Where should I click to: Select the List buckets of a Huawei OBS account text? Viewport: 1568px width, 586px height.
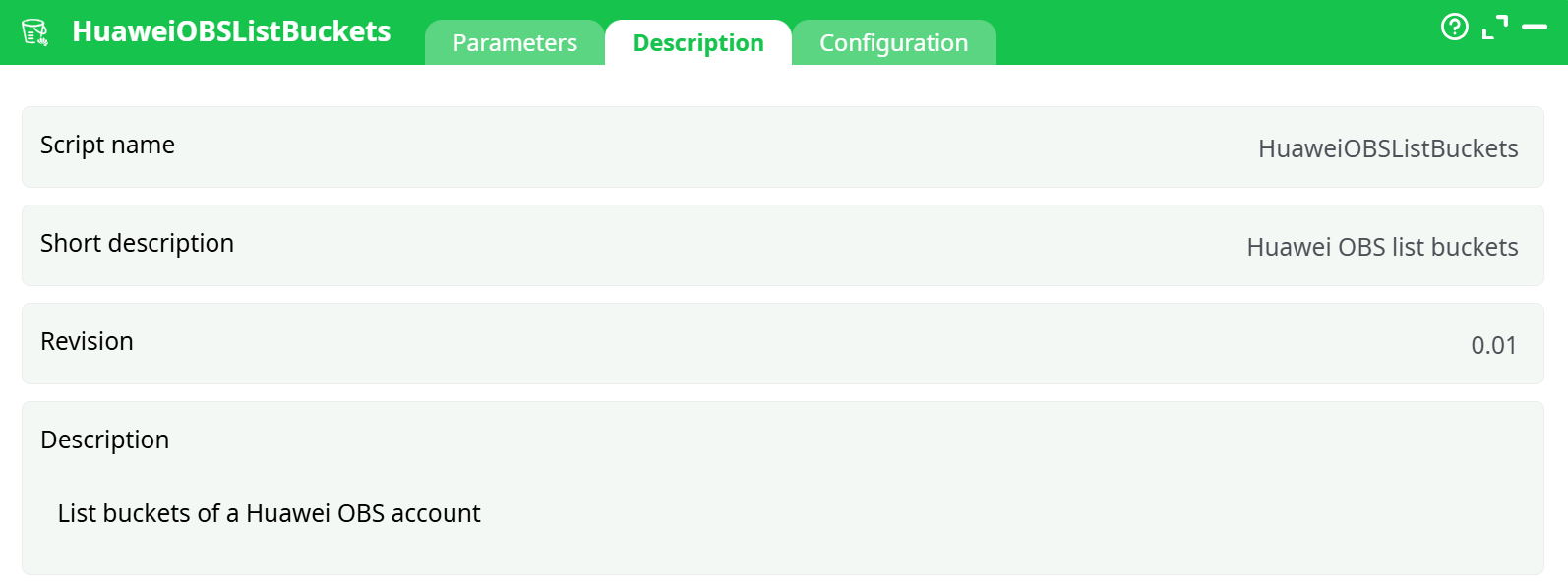click(269, 513)
